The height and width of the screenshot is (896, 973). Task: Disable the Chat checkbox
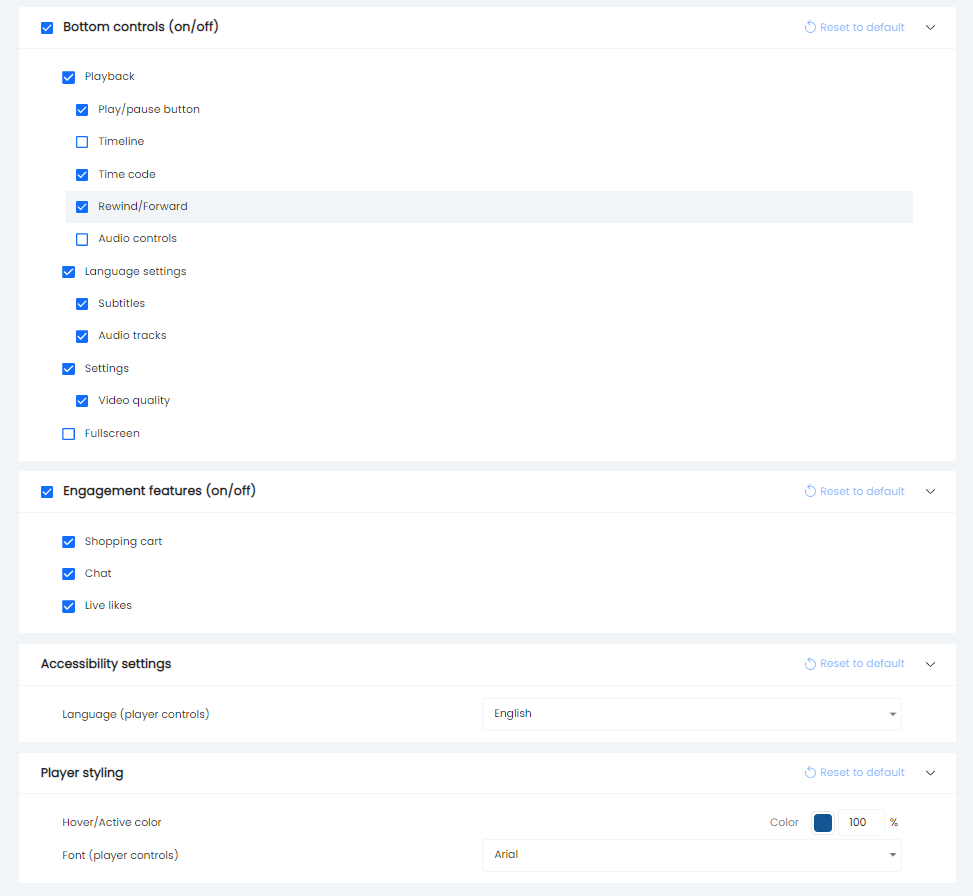[x=68, y=573]
